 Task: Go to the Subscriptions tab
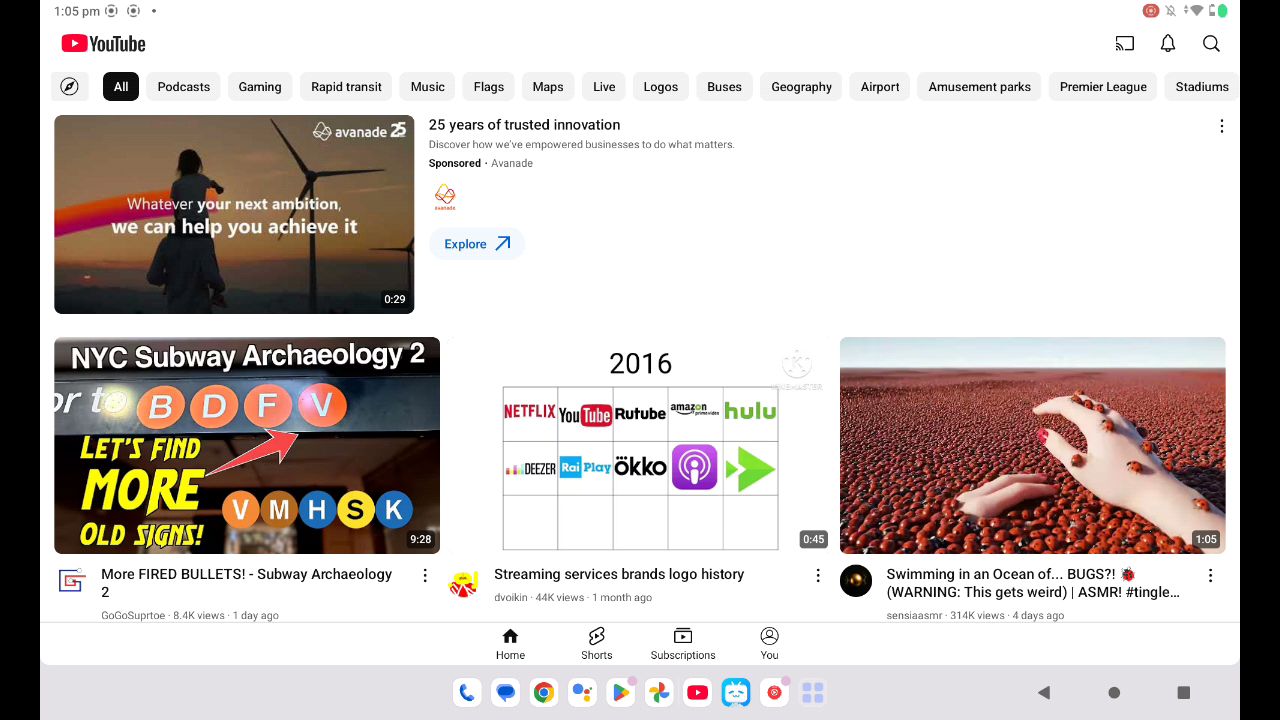(x=683, y=644)
